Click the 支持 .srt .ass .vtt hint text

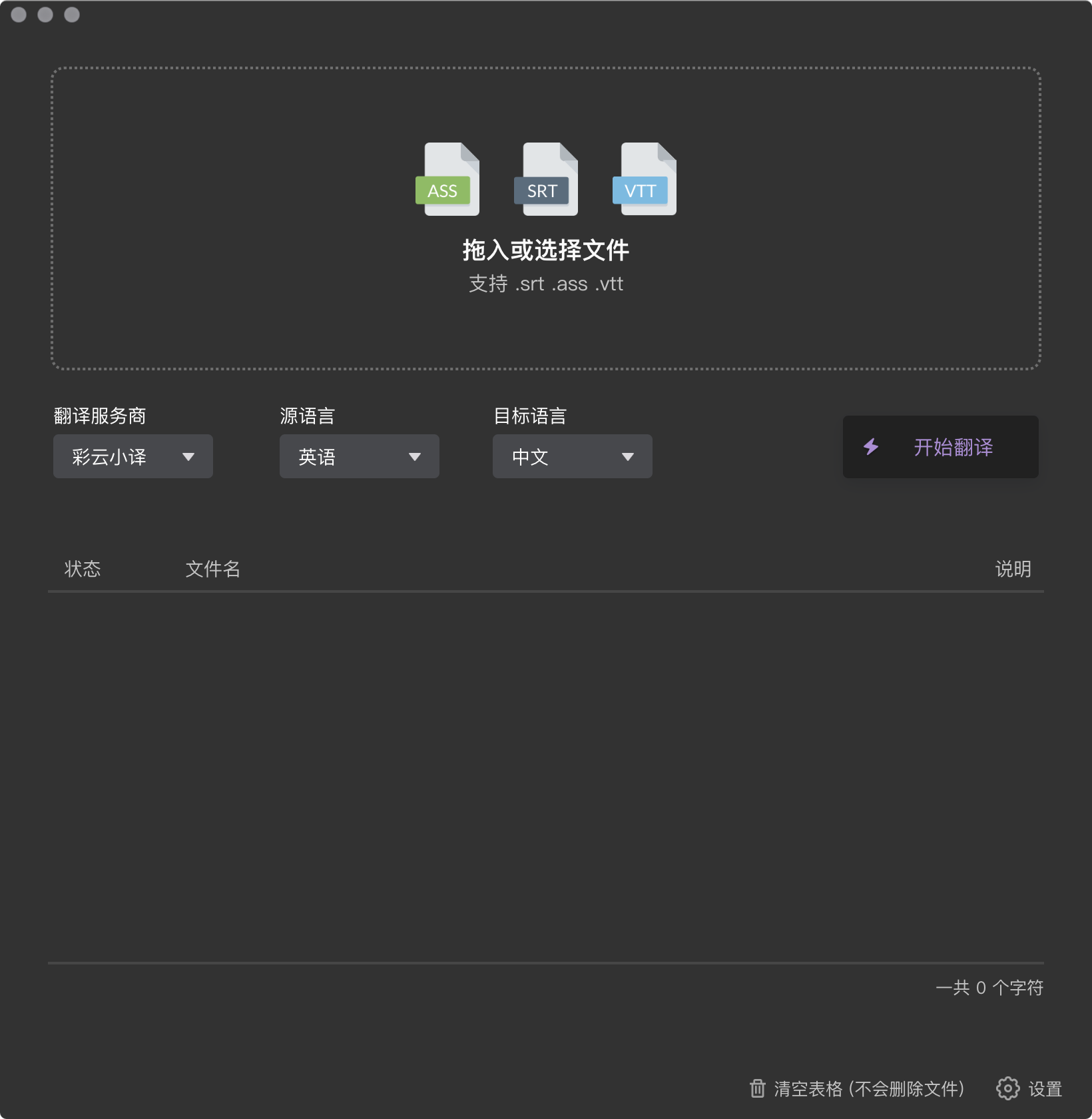pyautogui.click(x=545, y=284)
